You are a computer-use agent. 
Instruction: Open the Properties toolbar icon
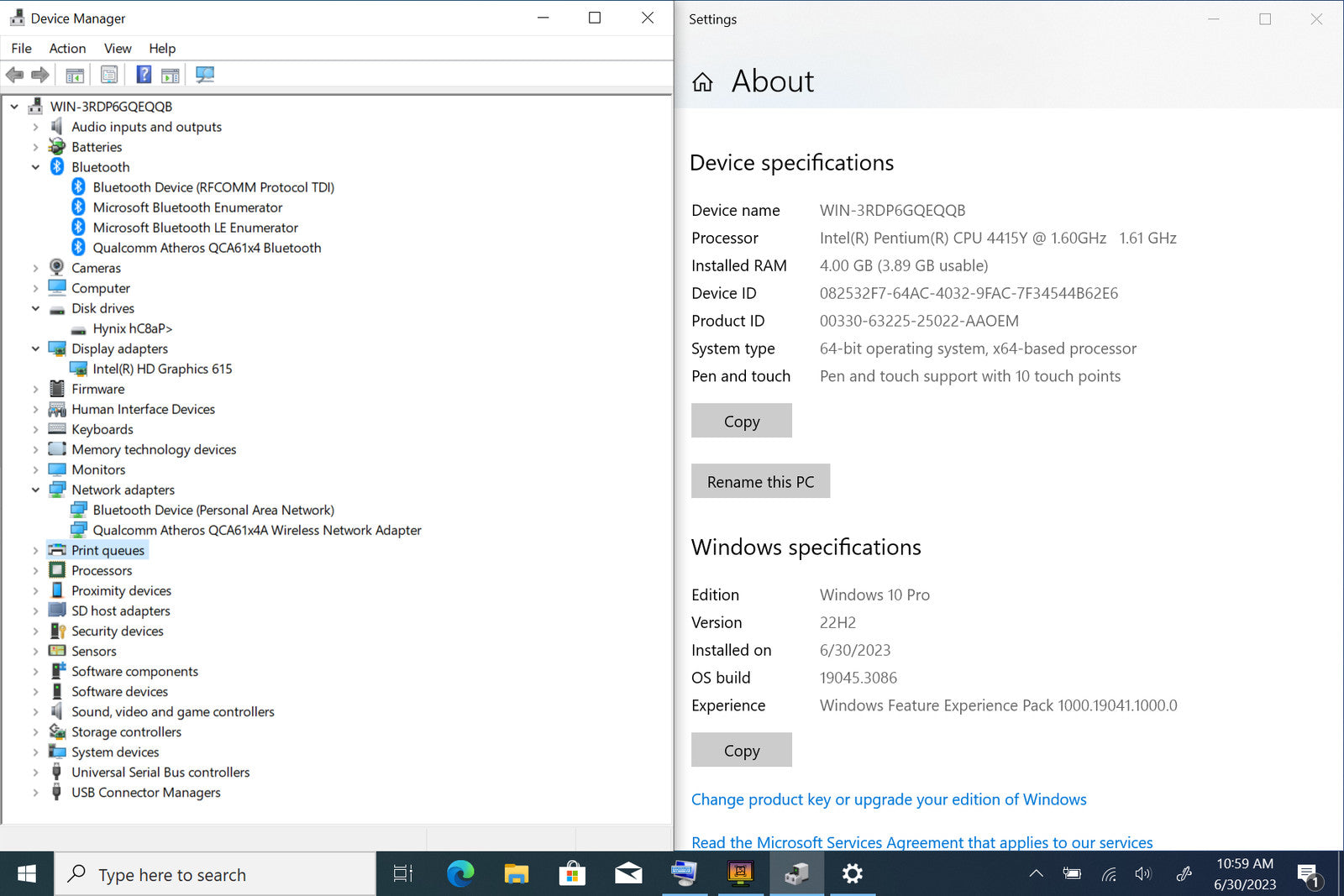[109, 75]
